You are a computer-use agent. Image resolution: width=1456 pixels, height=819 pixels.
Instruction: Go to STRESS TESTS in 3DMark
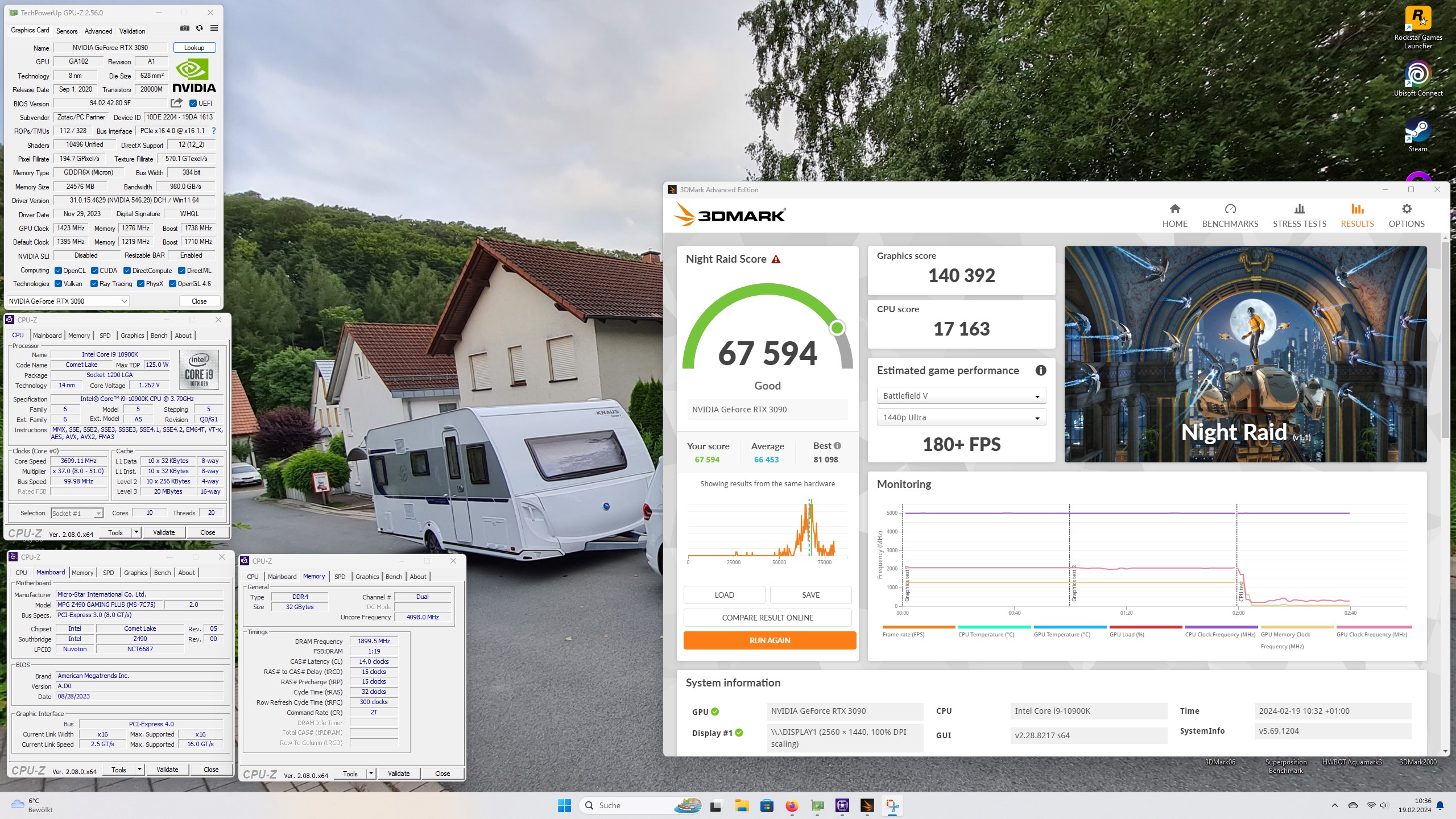point(1300,216)
